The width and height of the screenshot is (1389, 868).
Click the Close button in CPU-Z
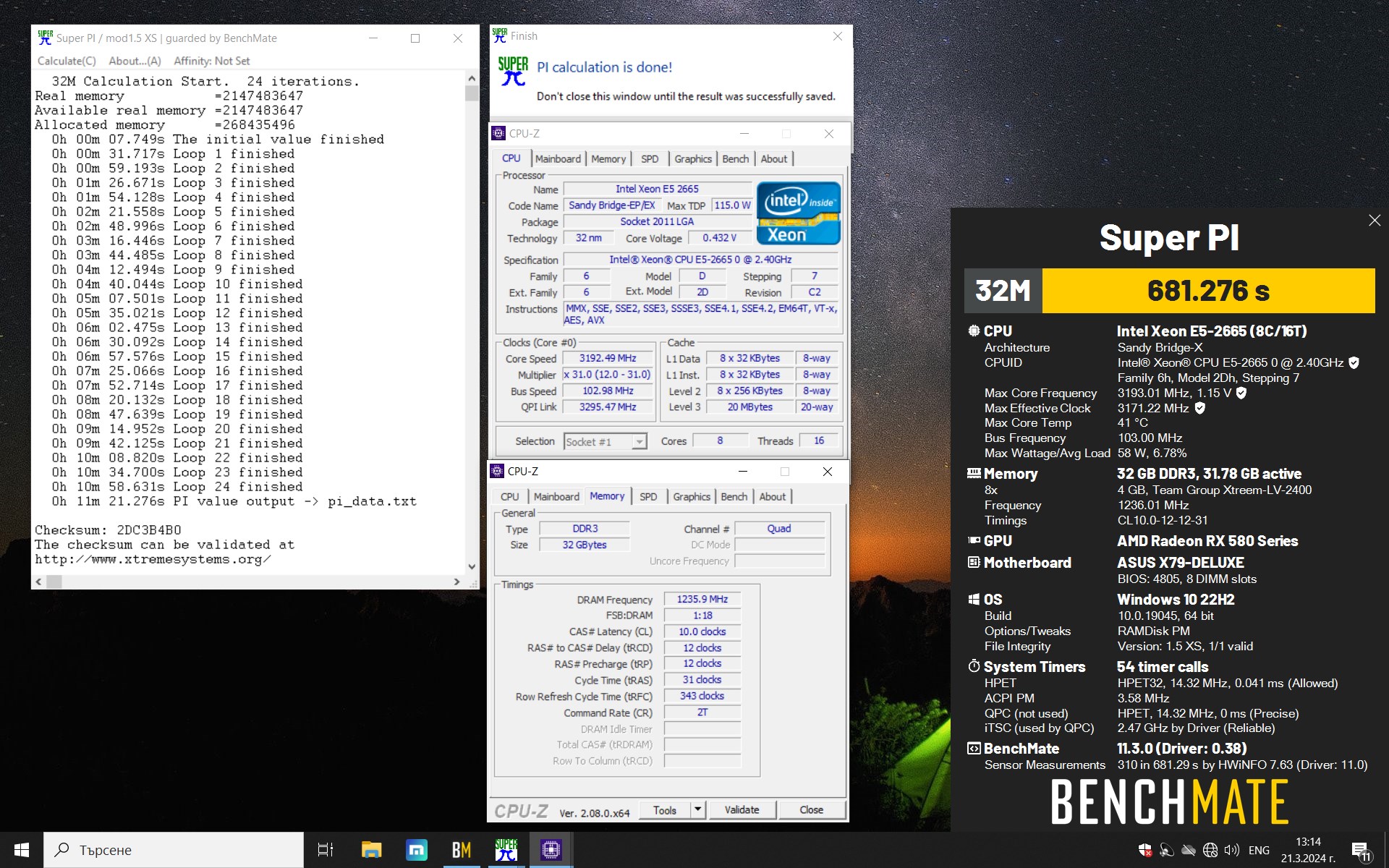[x=811, y=810]
